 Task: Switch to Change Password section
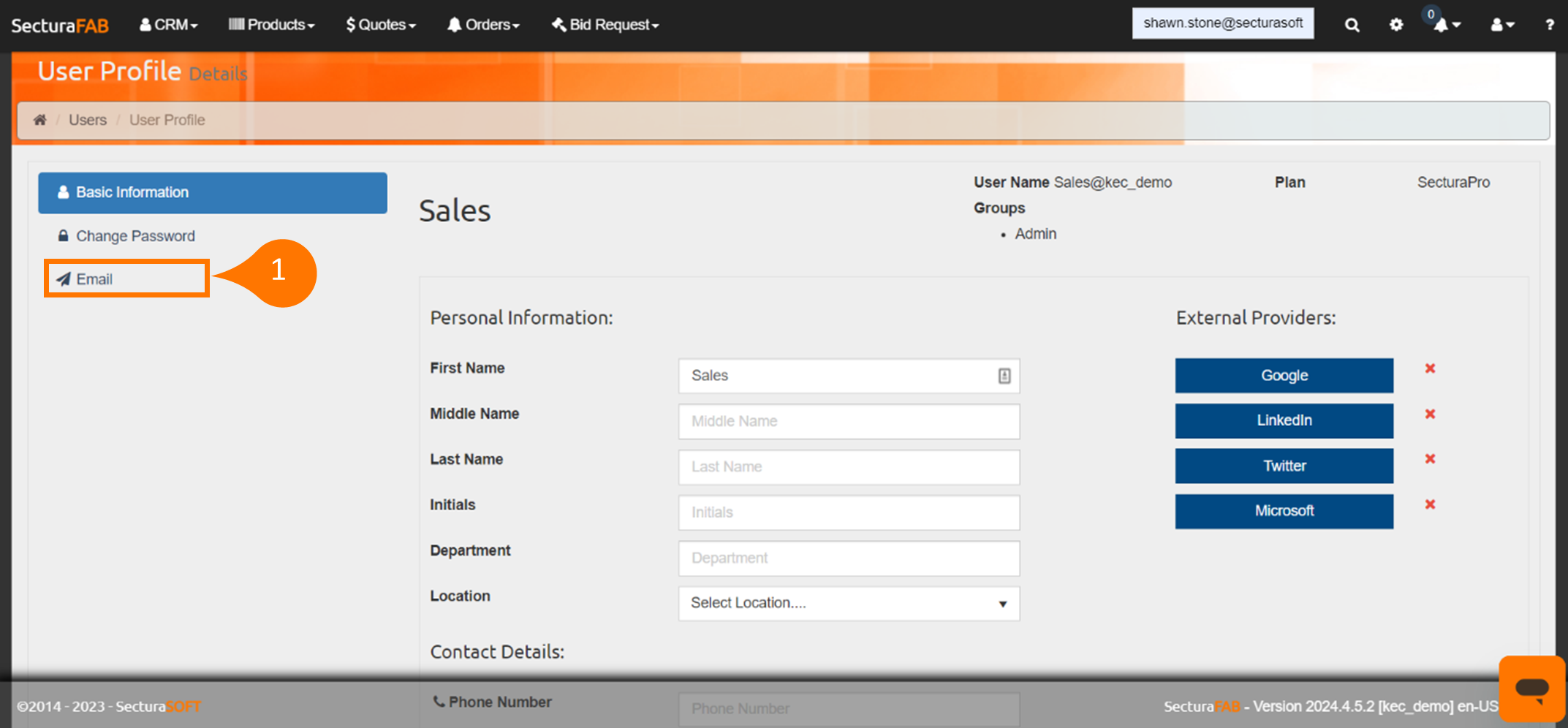(x=135, y=236)
